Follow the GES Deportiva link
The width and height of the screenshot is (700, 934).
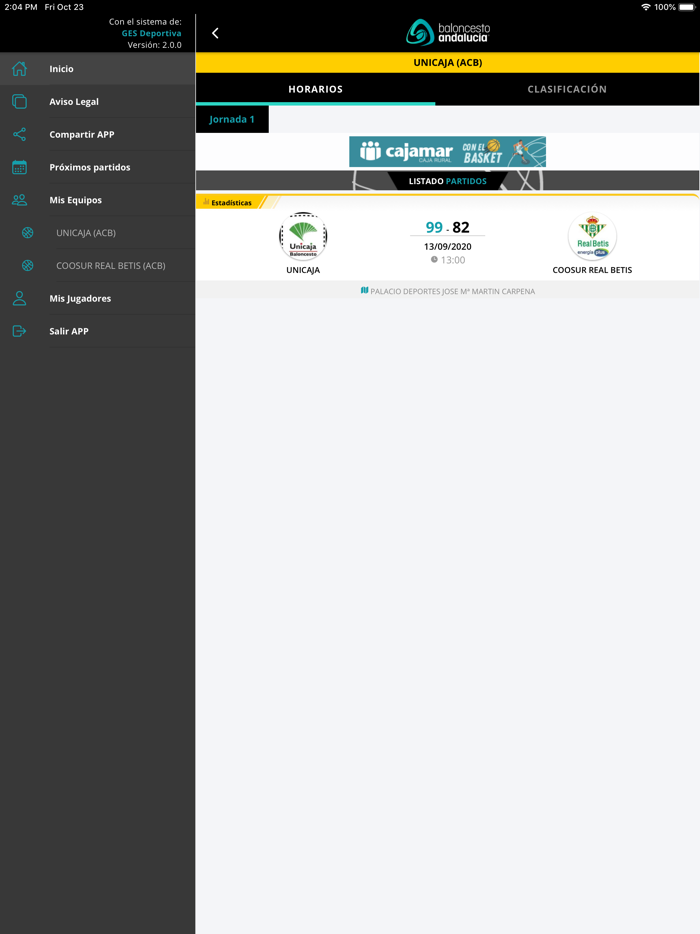tap(151, 33)
